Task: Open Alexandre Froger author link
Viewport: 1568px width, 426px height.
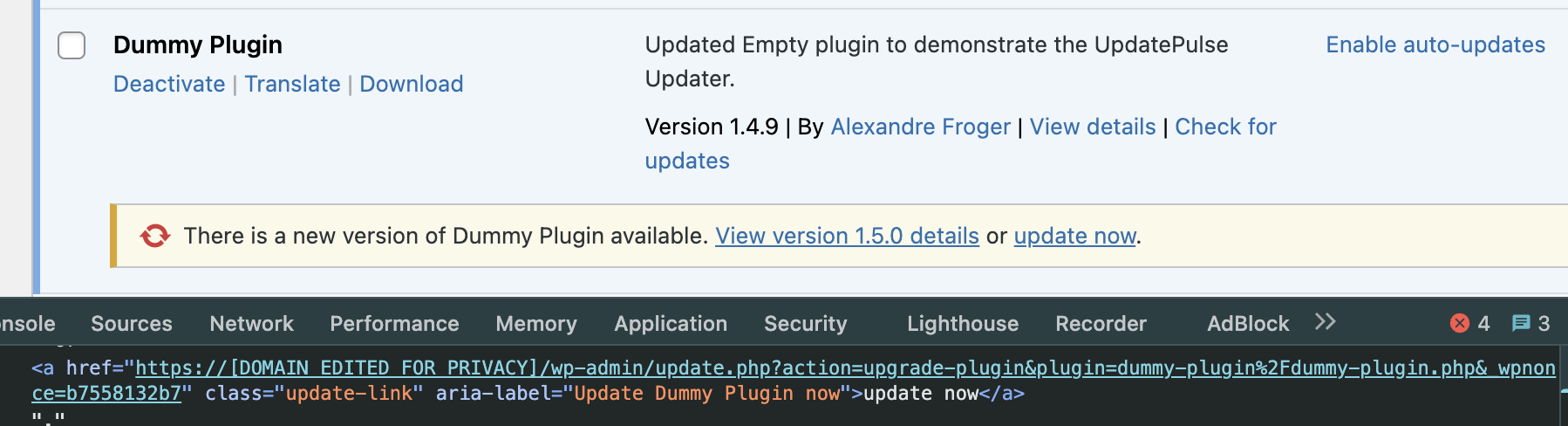Action: 921,127
